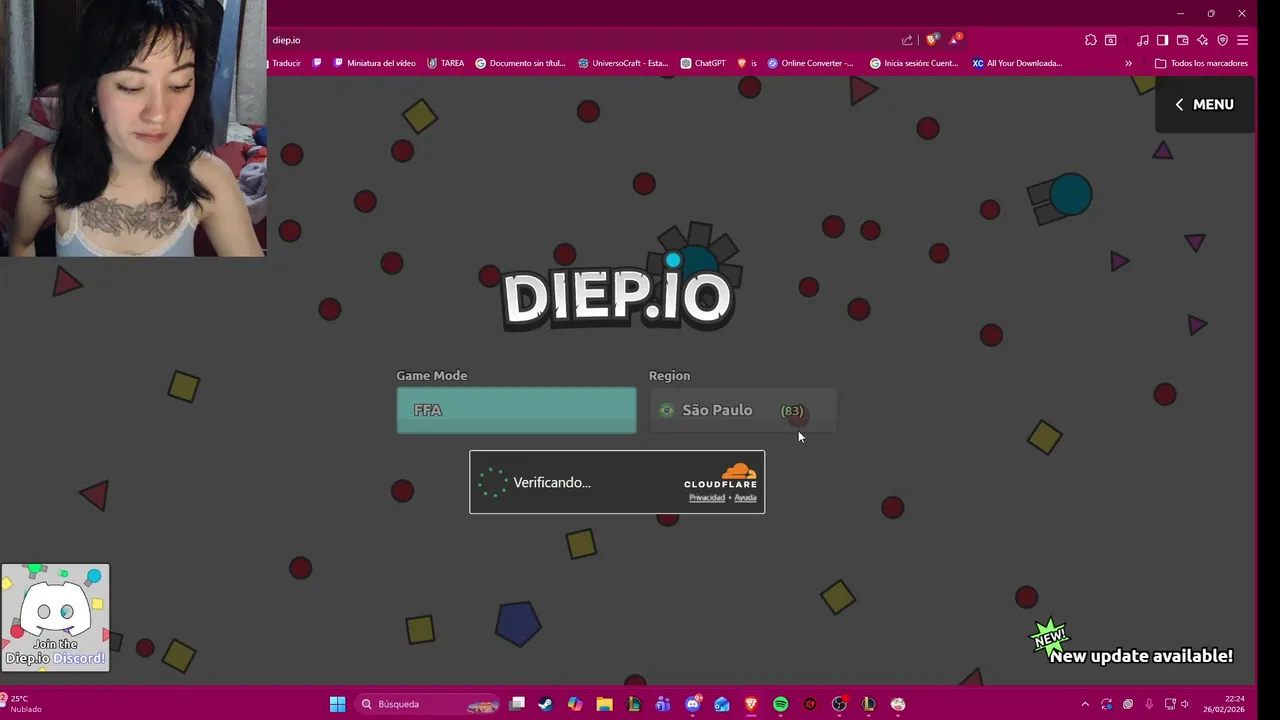Open the São Paulo region selector

tap(743, 410)
